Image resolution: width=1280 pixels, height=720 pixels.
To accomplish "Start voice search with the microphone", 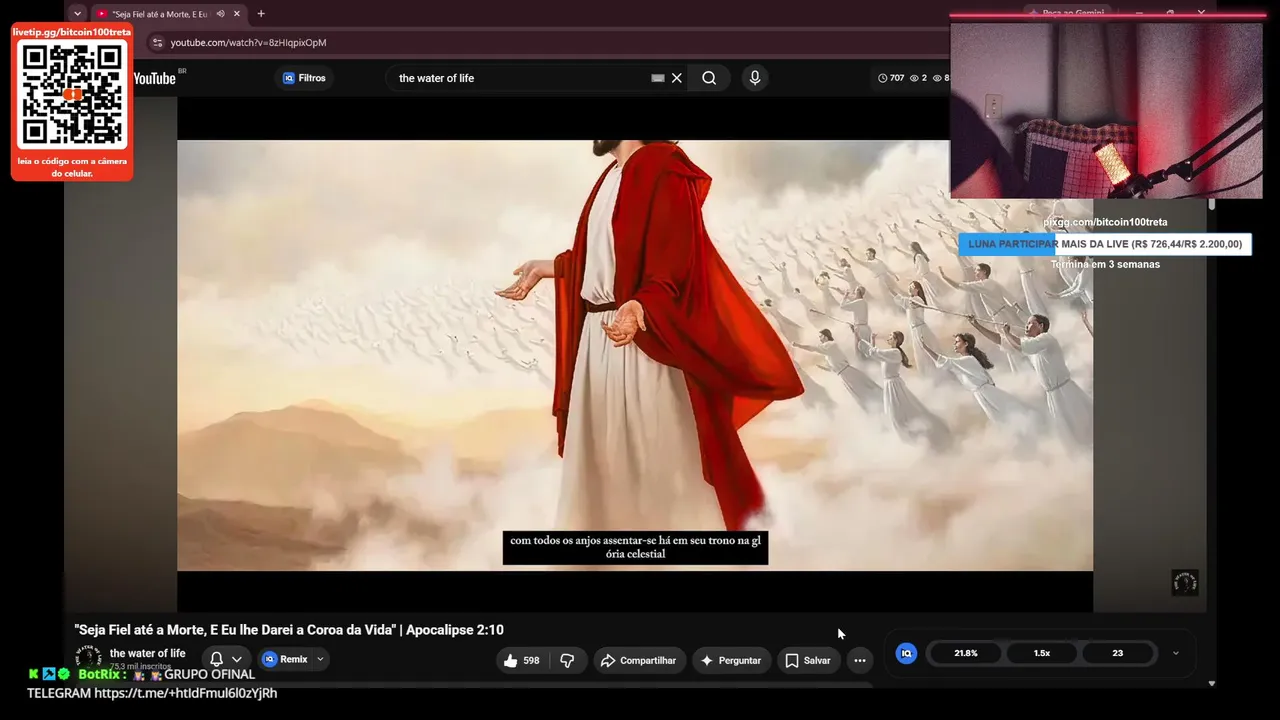I will pyautogui.click(x=755, y=78).
